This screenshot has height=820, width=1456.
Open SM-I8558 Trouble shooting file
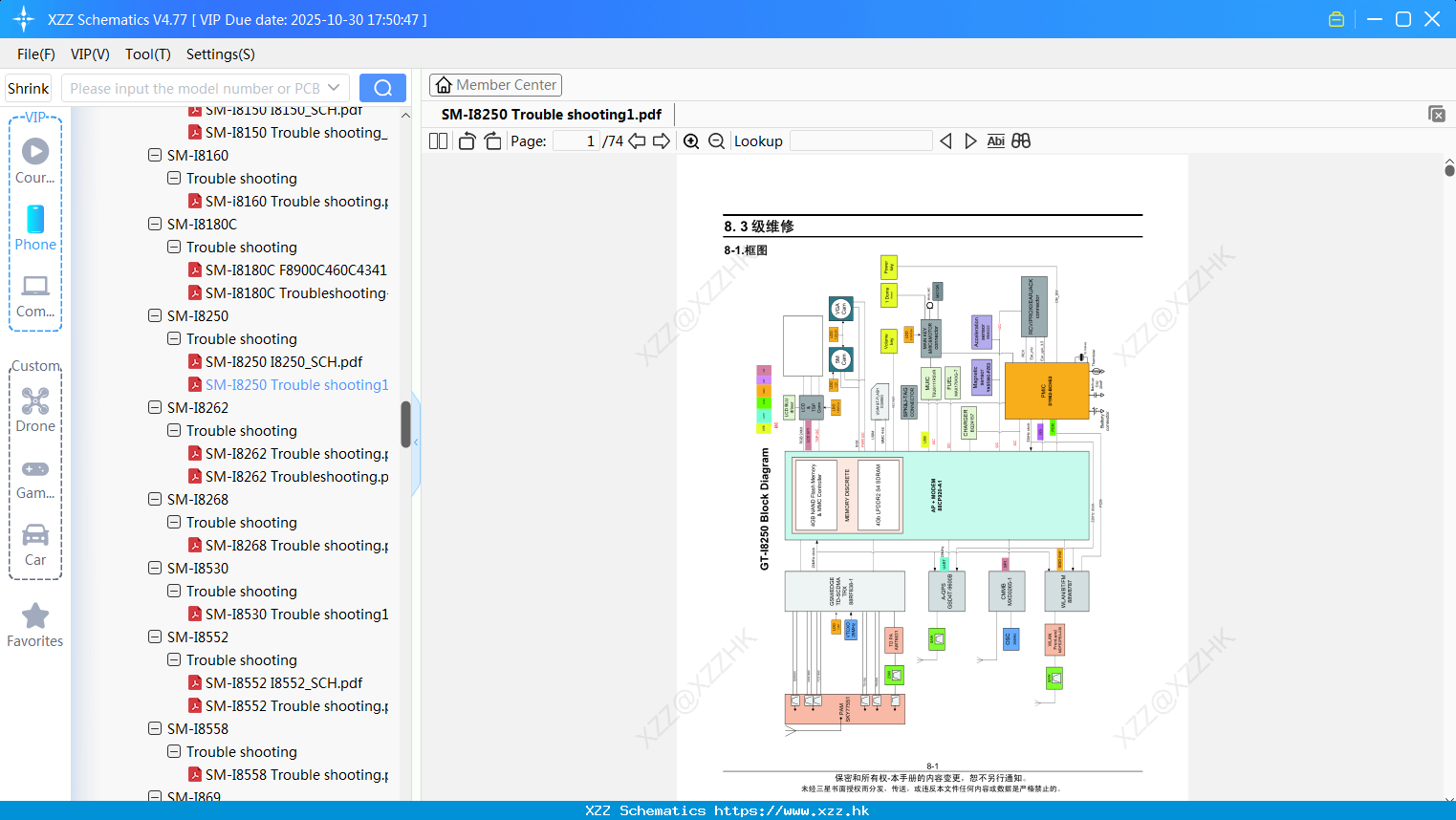click(296, 774)
